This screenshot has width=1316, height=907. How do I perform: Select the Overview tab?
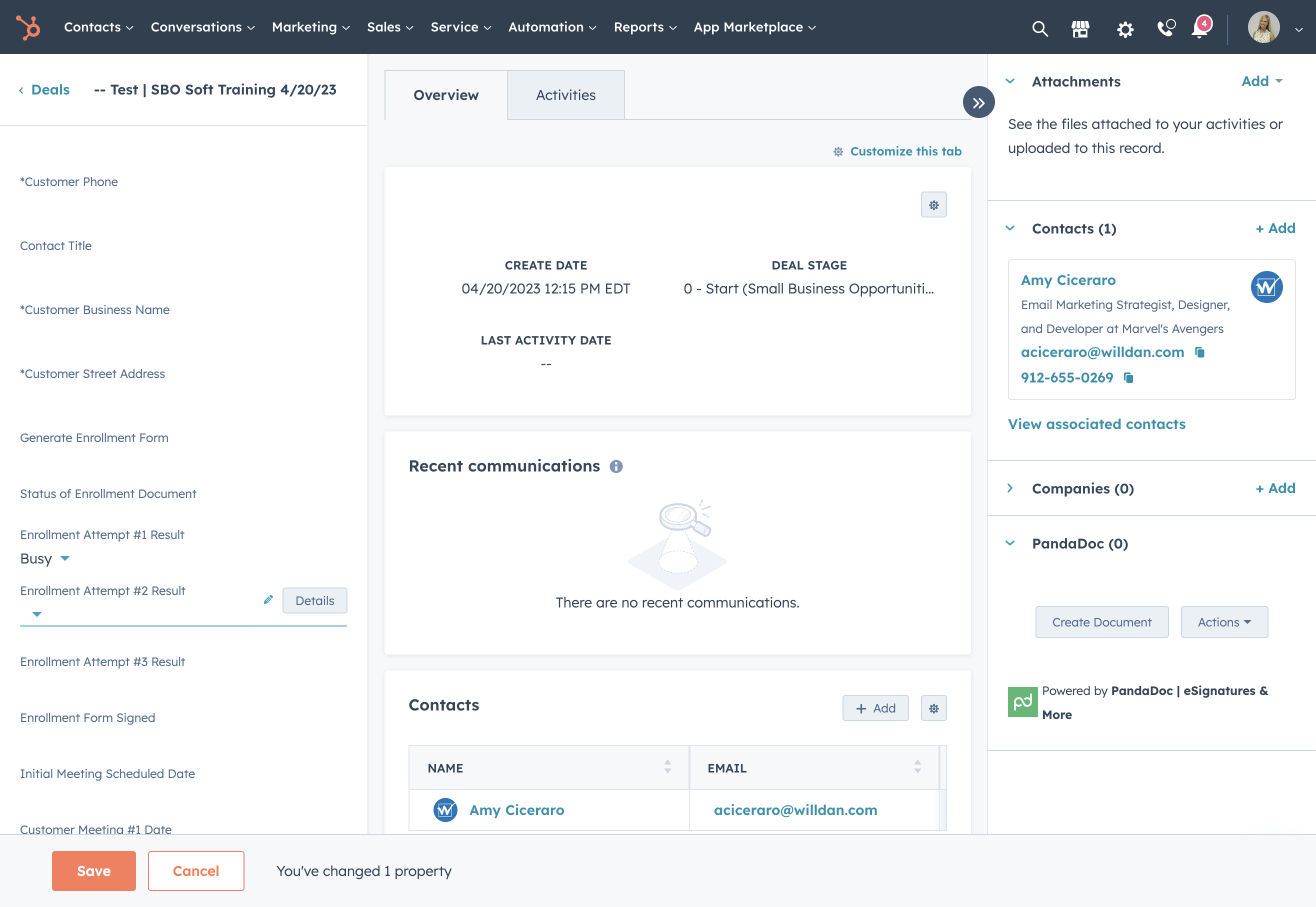446,95
